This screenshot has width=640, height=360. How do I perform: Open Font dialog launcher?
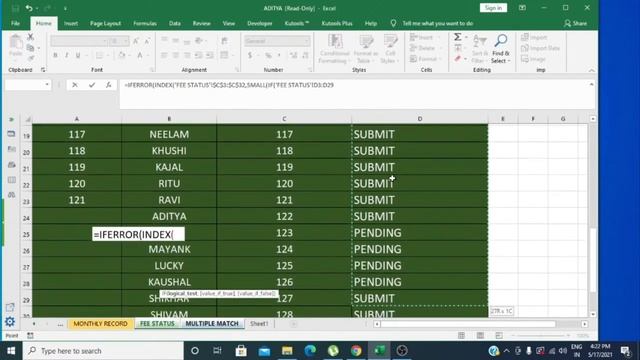click(152, 70)
